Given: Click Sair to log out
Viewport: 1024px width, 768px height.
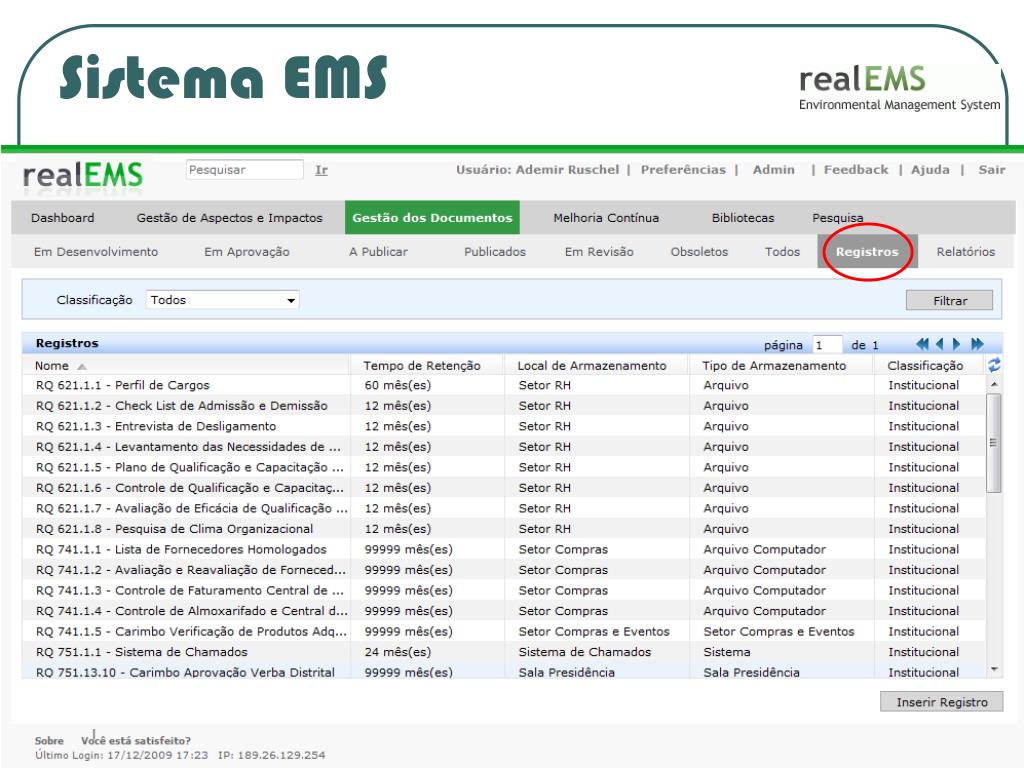Looking at the screenshot, I should tap(991, 170).
